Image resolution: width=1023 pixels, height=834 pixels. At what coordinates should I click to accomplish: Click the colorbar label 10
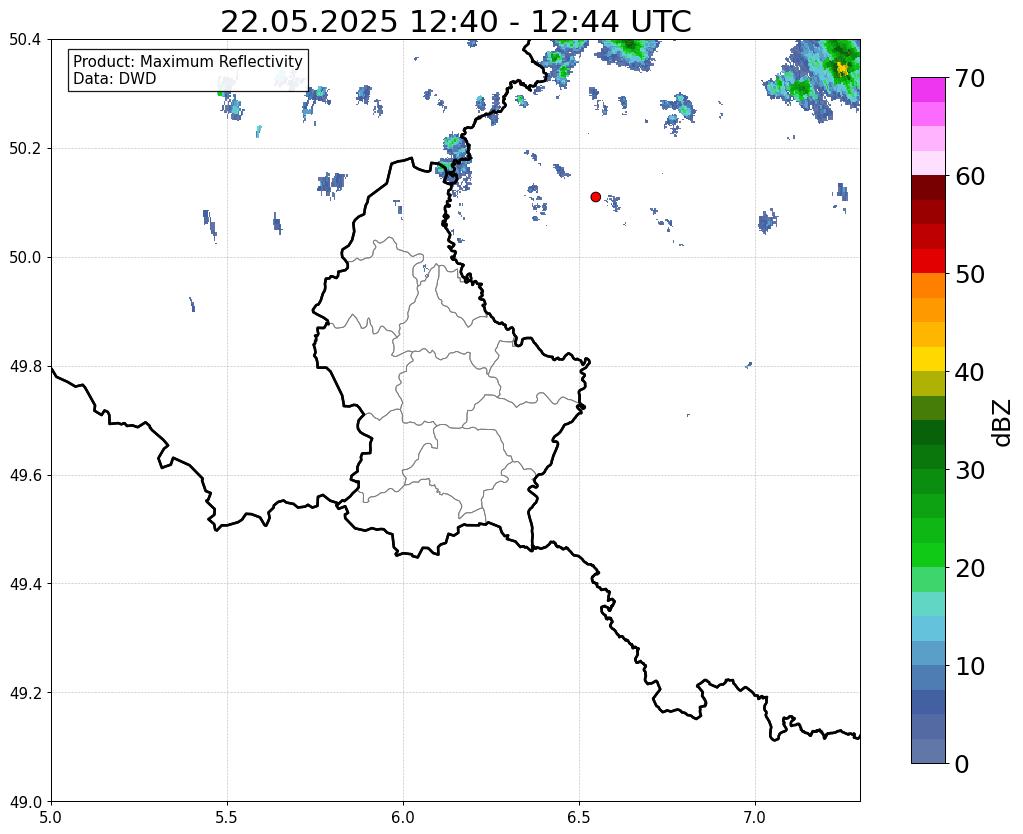[970, 666]
